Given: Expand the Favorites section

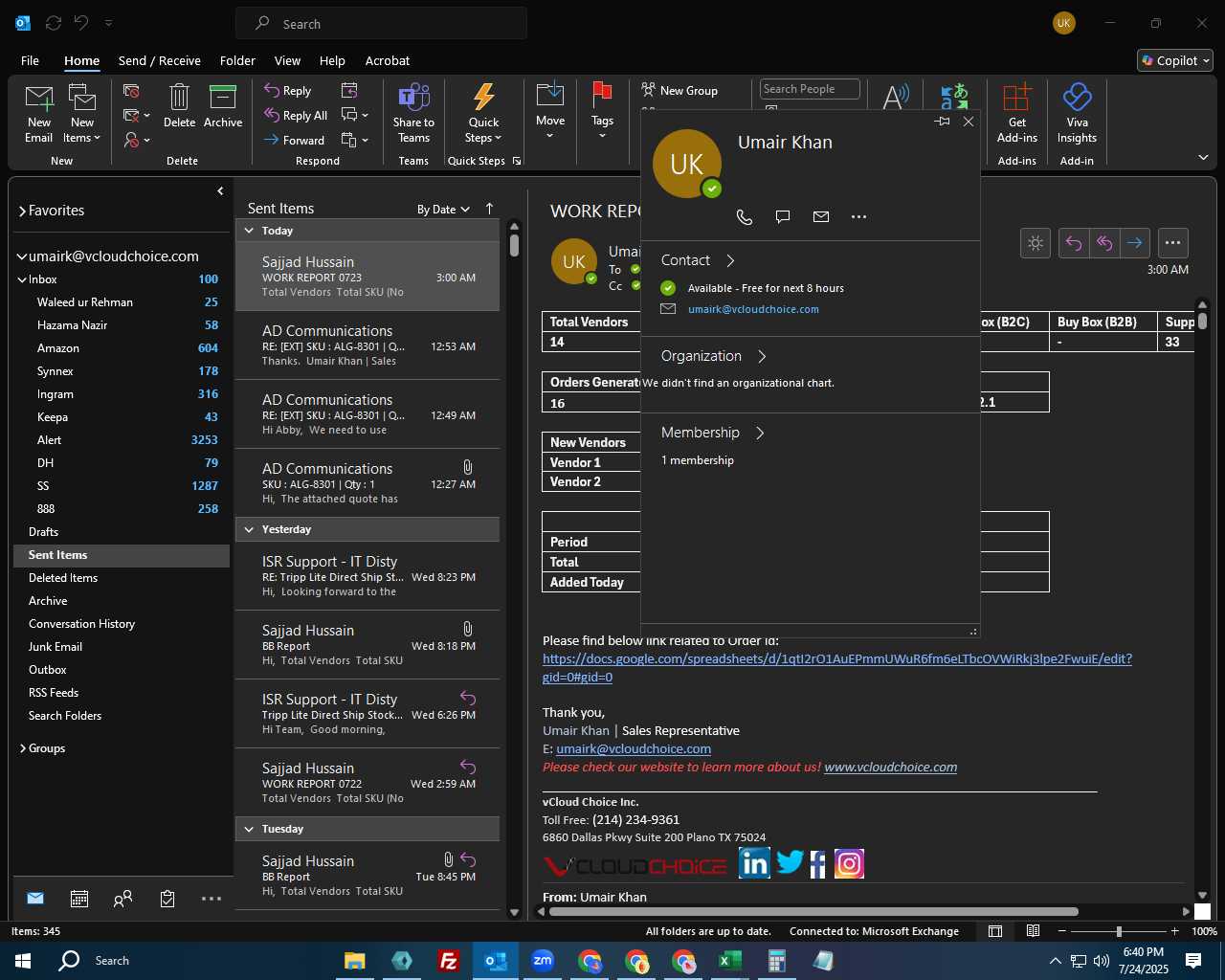Looking at the screenshot, I should coord(22,211).
